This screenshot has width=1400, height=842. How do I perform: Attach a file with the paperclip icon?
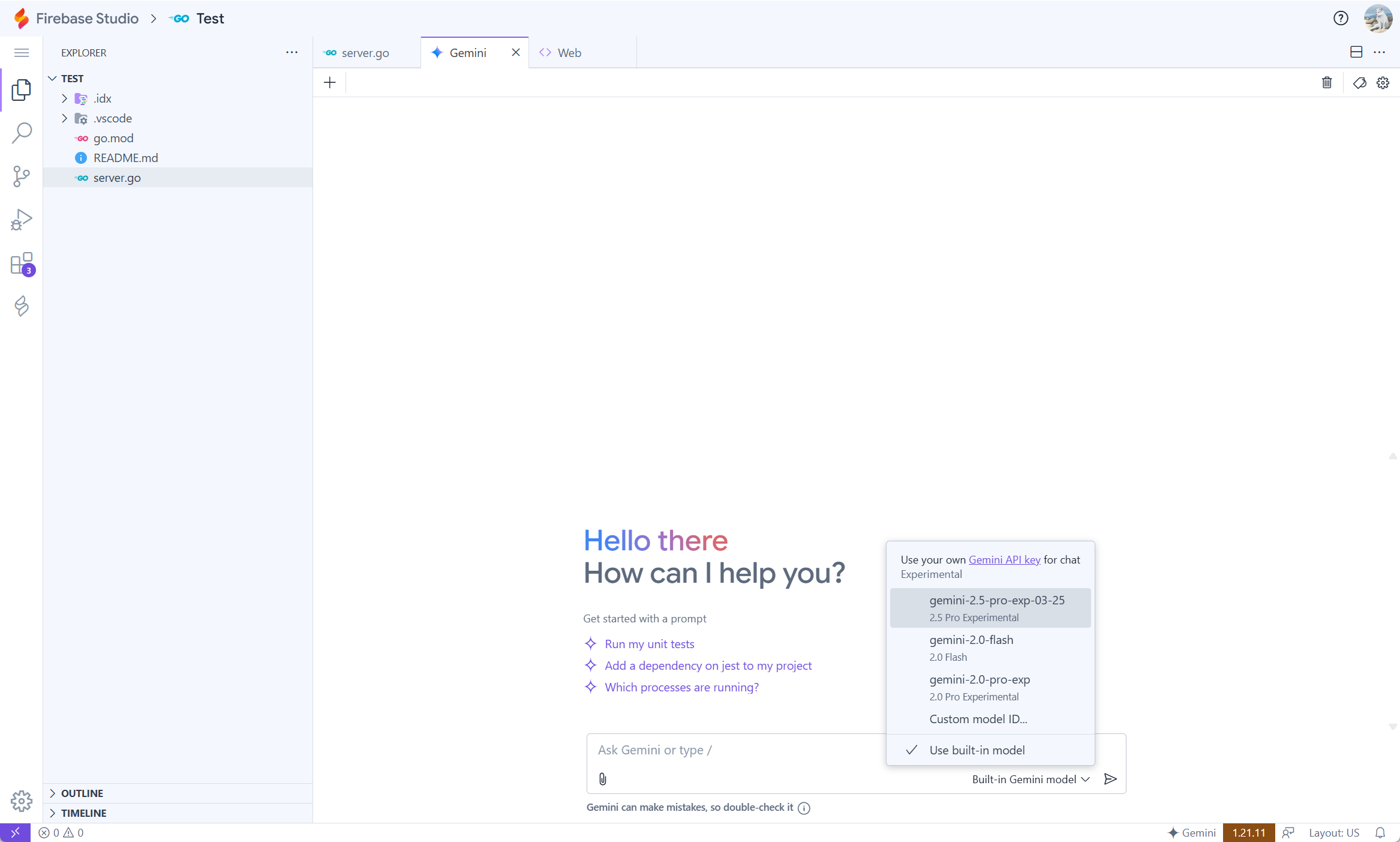pyautogui.click(x=603, y=779)
